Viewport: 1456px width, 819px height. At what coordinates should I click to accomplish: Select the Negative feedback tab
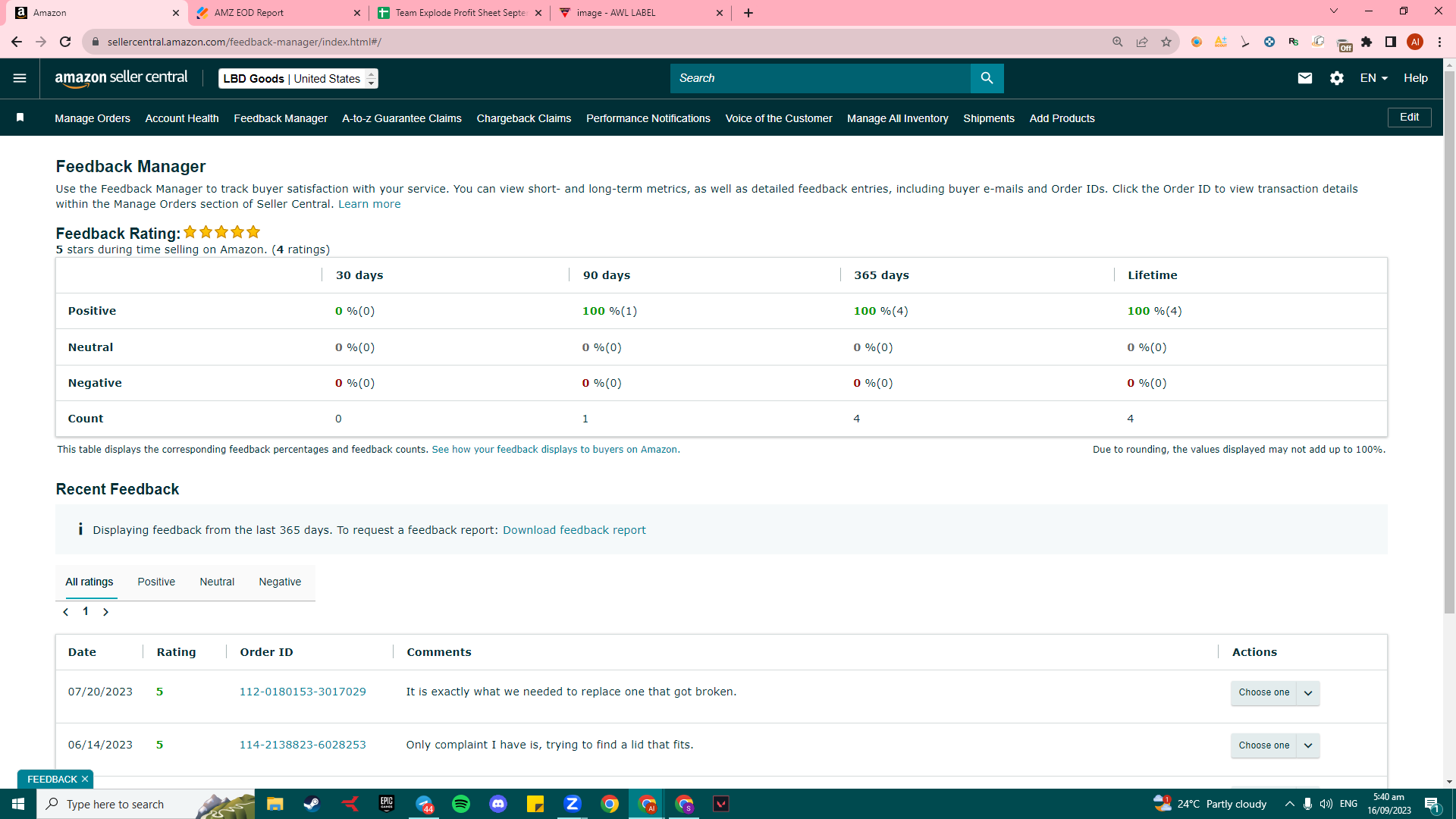pyautogui.click(x=280, y=582)
